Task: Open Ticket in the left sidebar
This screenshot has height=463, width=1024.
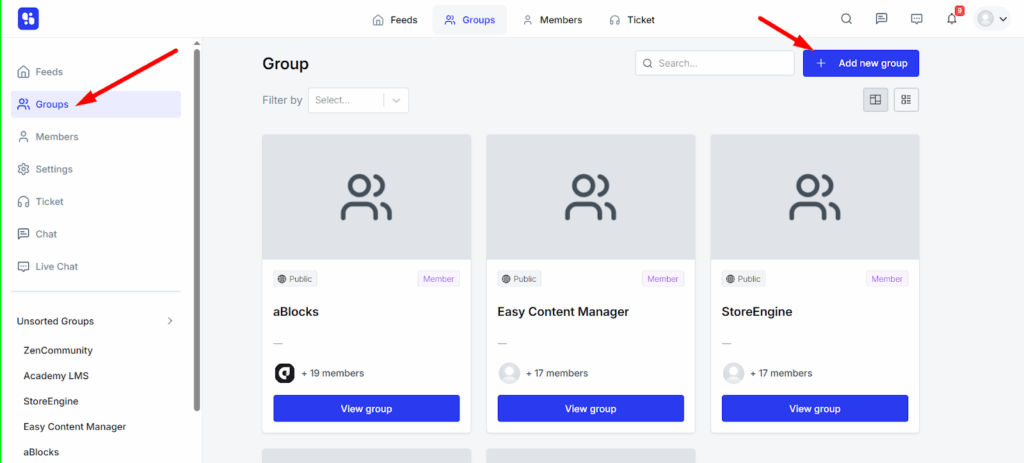Action: [x=96, y=202]
